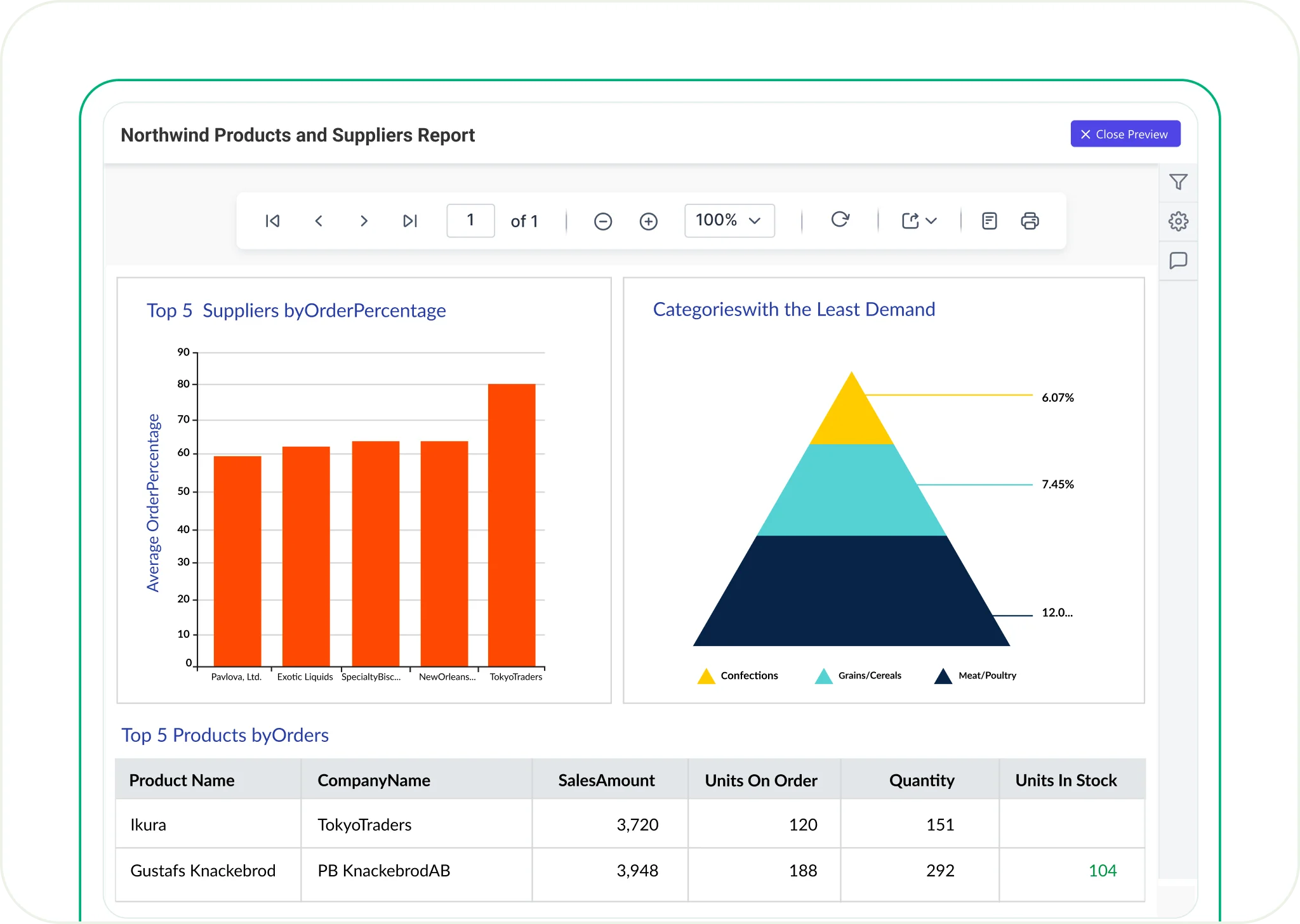This screenshot has width=1300, height=924.
Task: Refresh the report preview
Action: [x=840, y=220]
